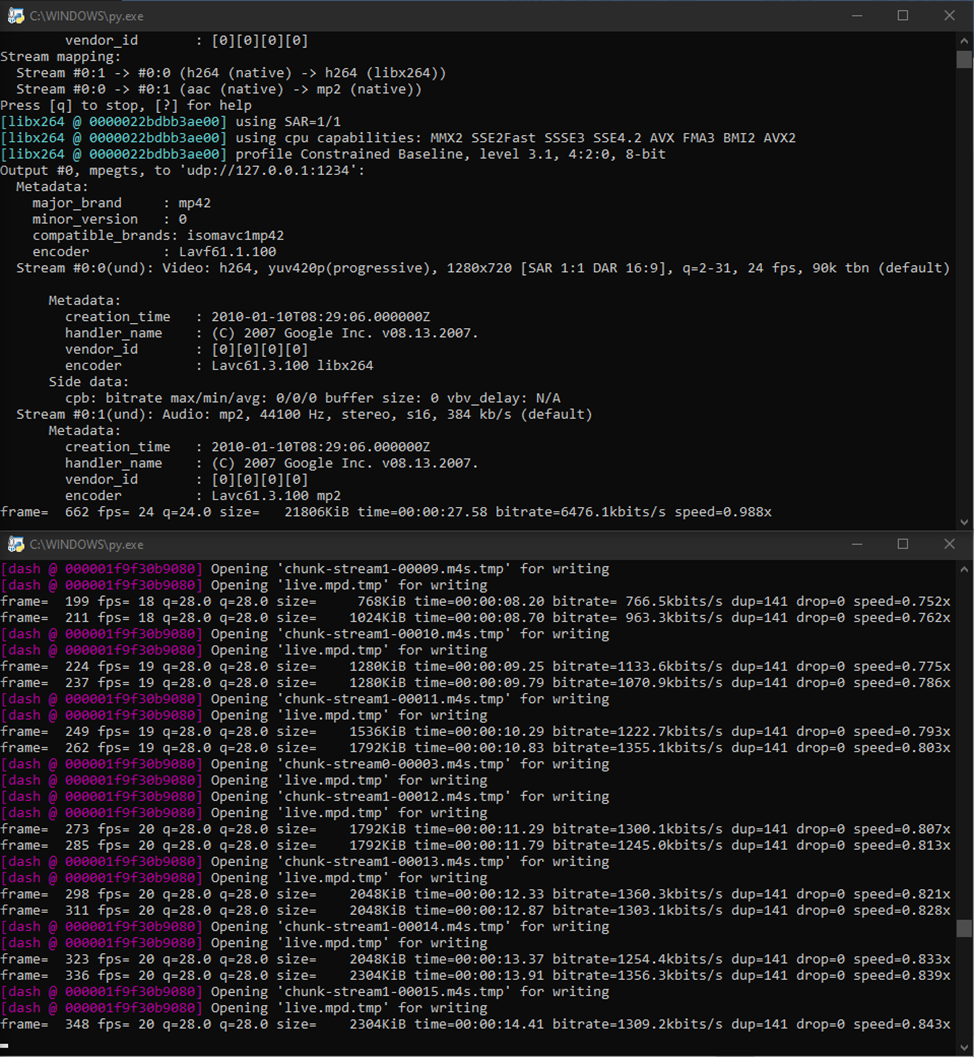Click the 'chunk-stream1-00014.m4s.tmp' opening line

click(x=305, y=926)
